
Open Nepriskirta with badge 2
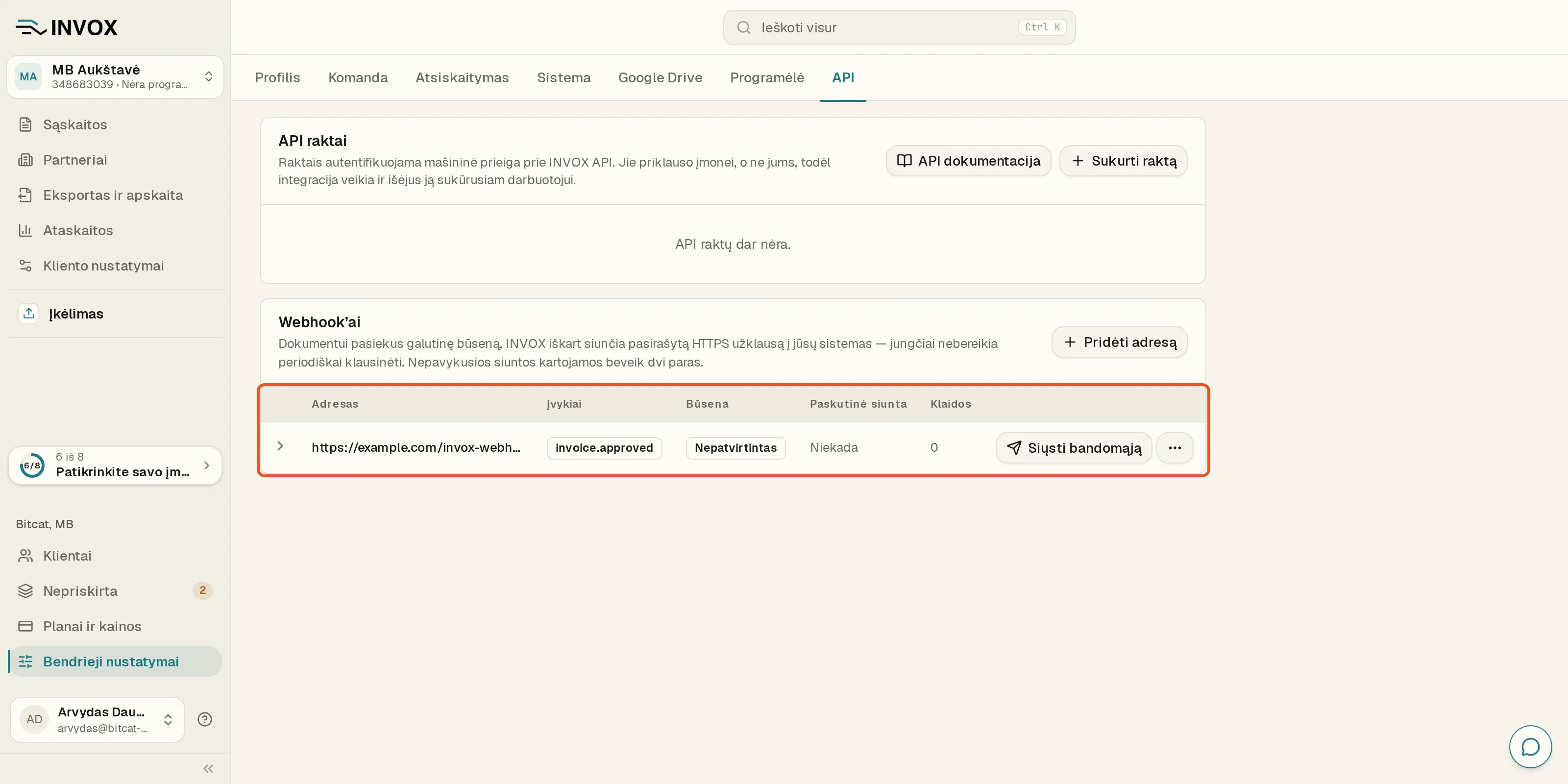pyautogui.click(x=115, y=591)
